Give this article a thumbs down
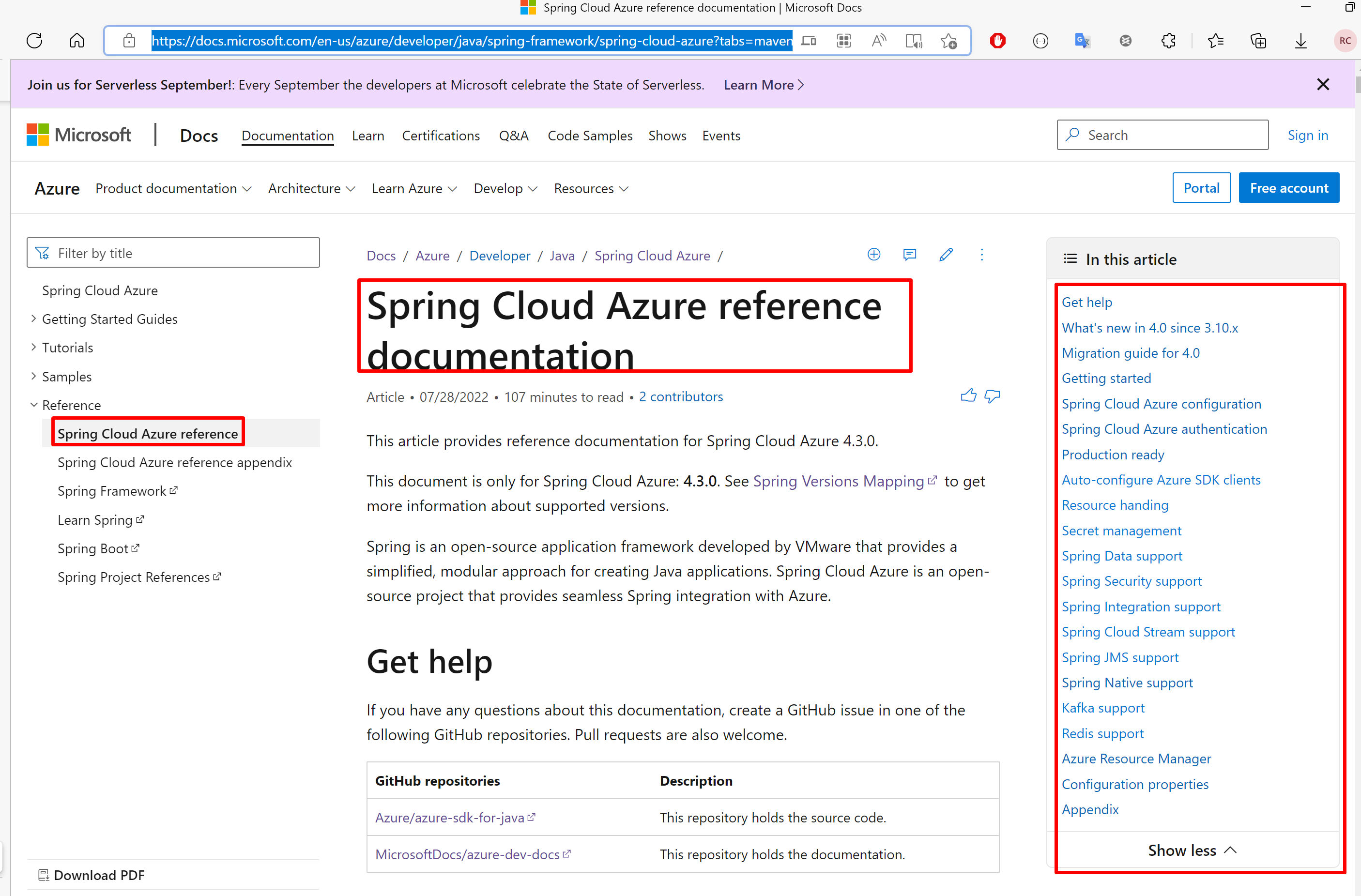 [992, 395]
